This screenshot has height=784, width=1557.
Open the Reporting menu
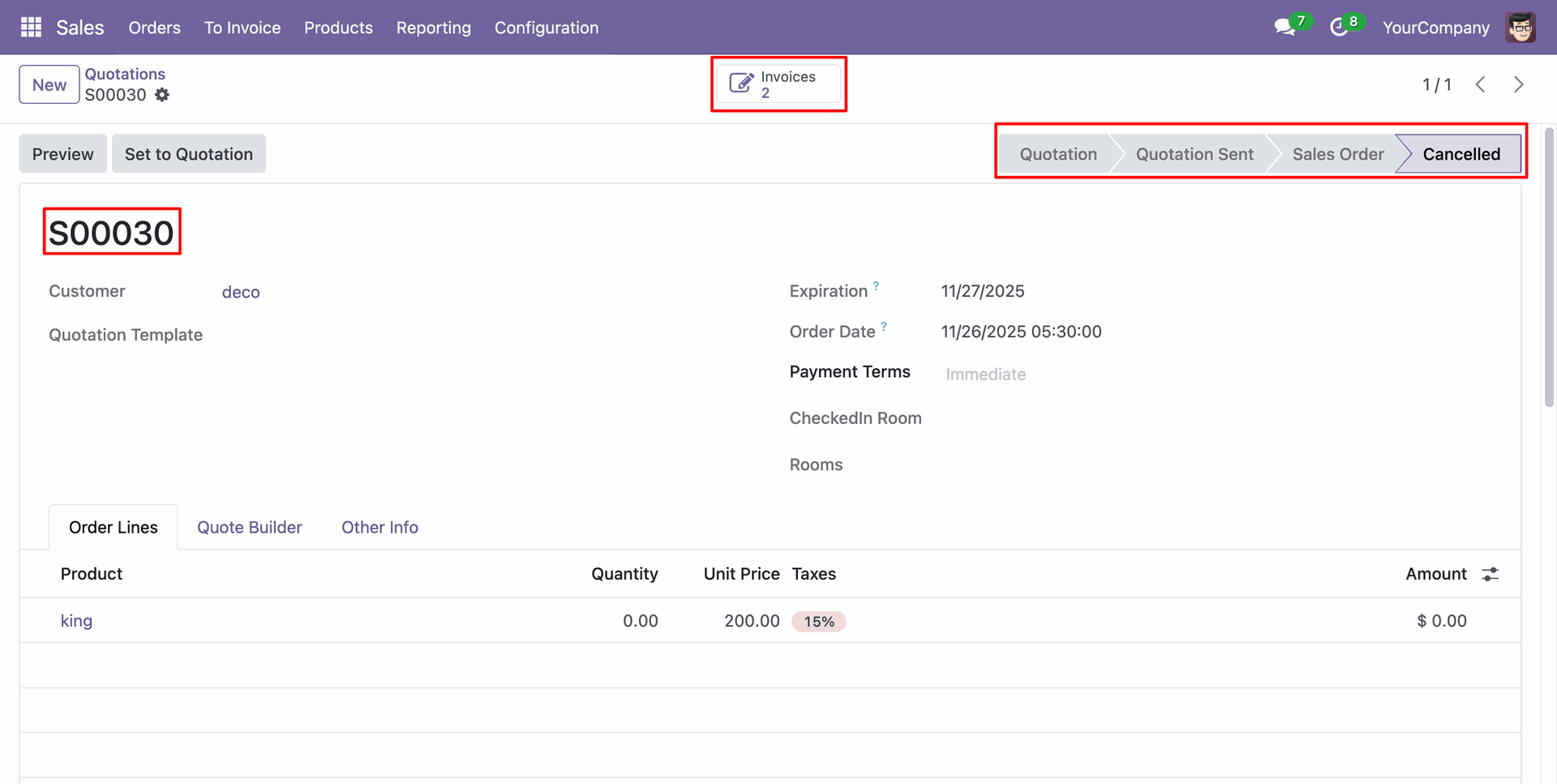click(x=433, y=28)
